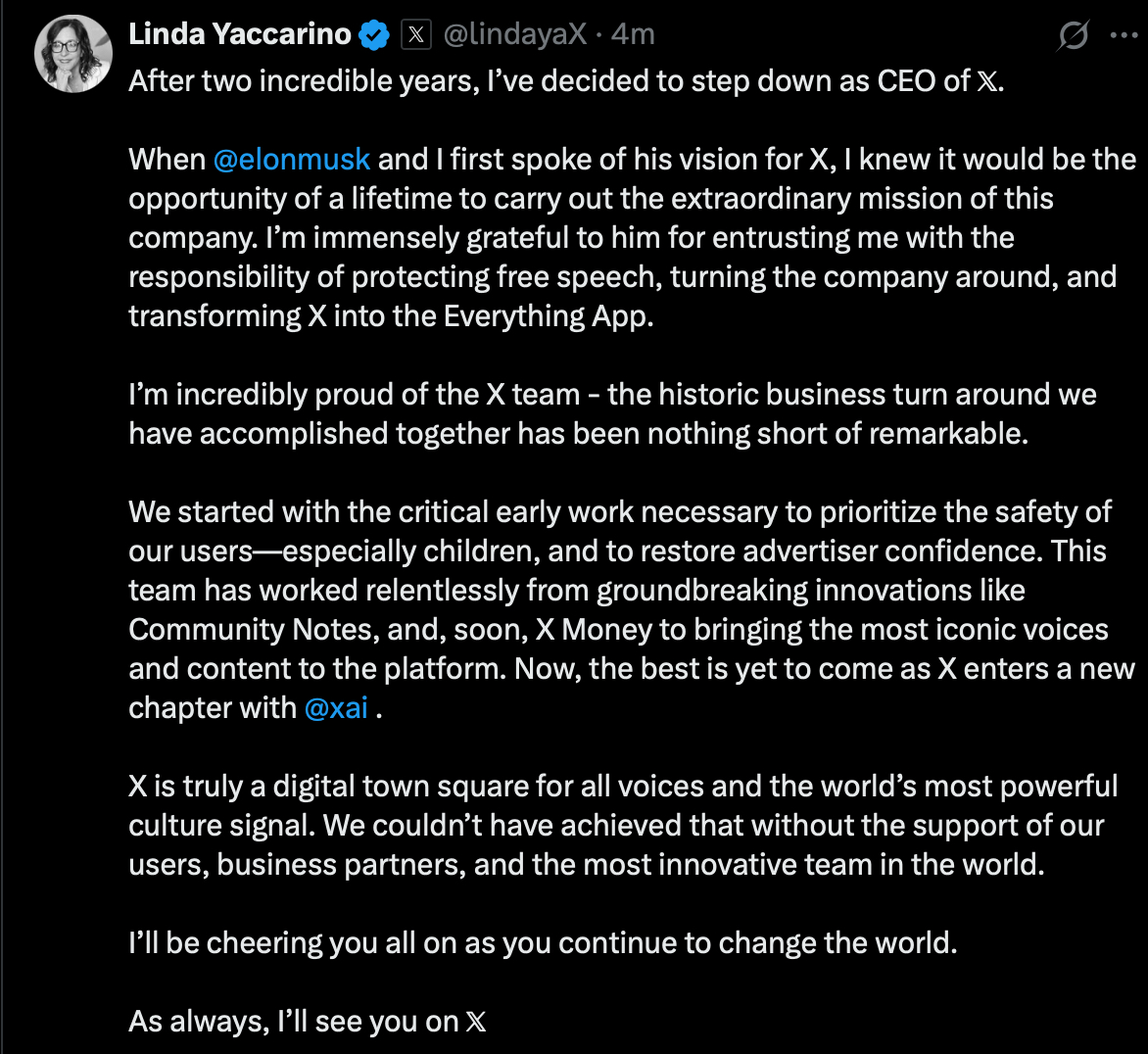Open the three-dot More options menu
1148x1054 pixels.
(x=1123, y=36)
